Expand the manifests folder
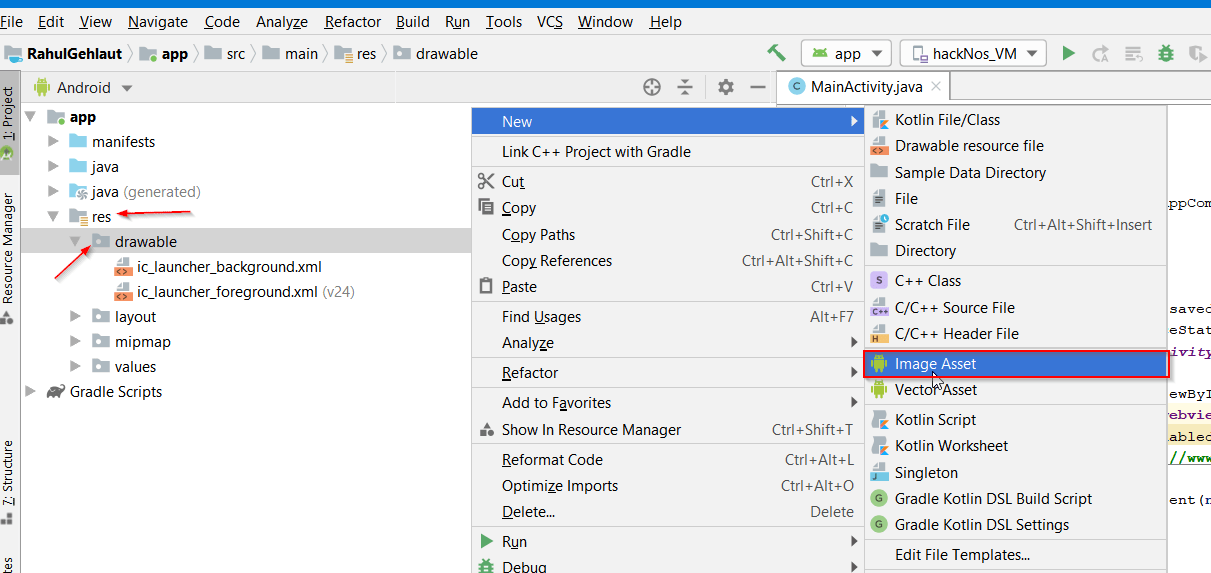Screen dimensions: 1211x573 54,142
